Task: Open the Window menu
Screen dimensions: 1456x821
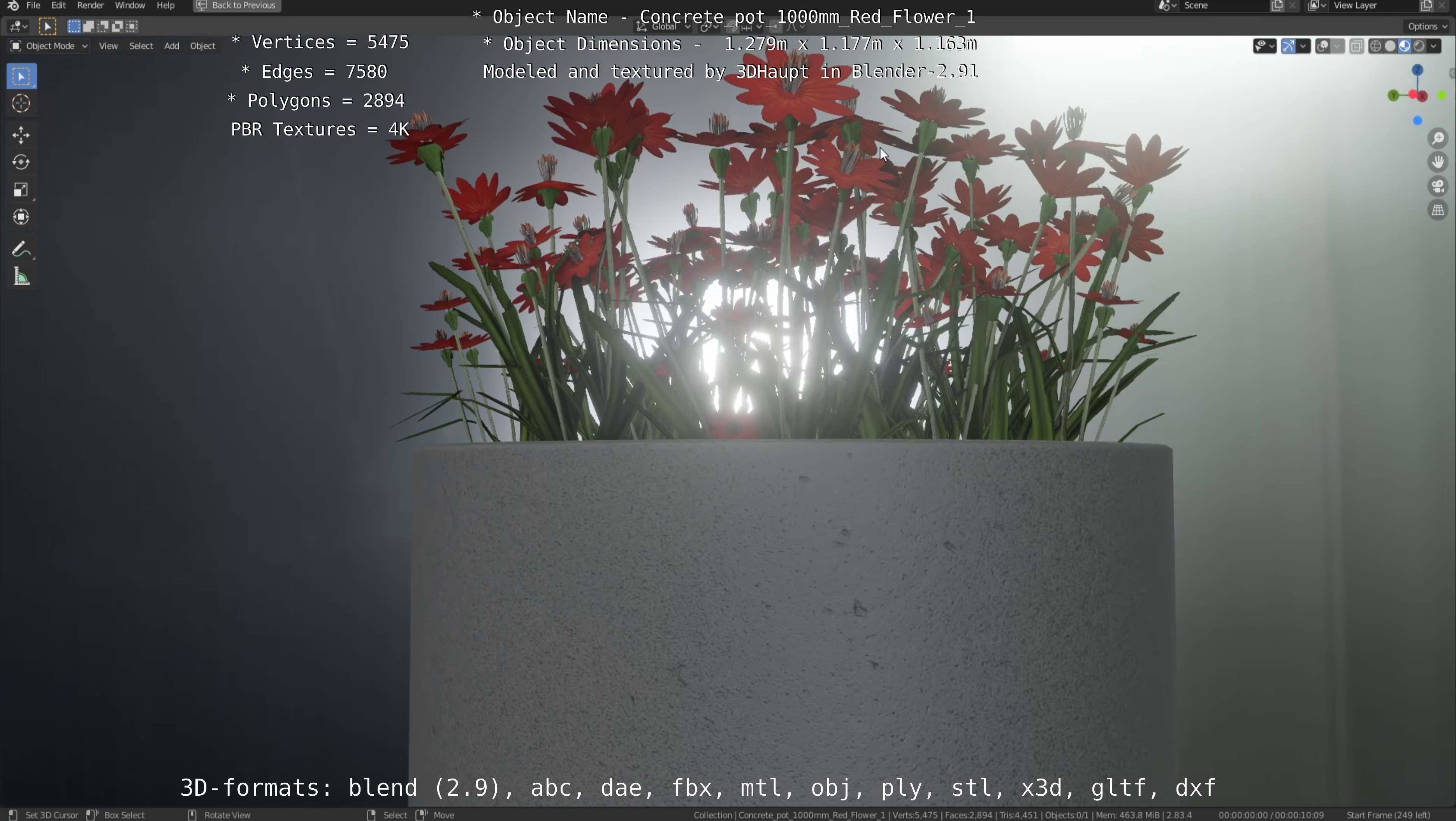Action: click(130, 6)
